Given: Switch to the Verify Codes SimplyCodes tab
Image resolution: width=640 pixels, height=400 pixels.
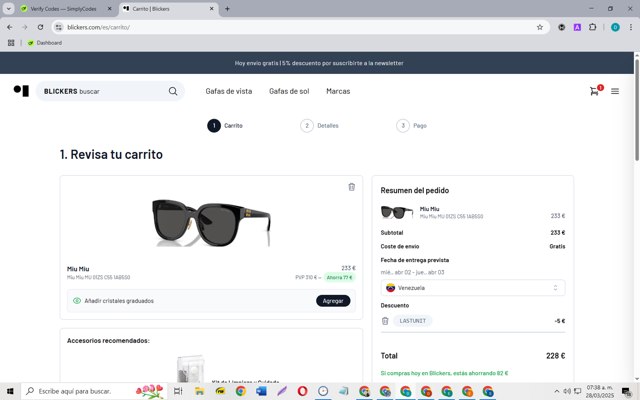Looking at the screenshot, I should coord(65,9).
